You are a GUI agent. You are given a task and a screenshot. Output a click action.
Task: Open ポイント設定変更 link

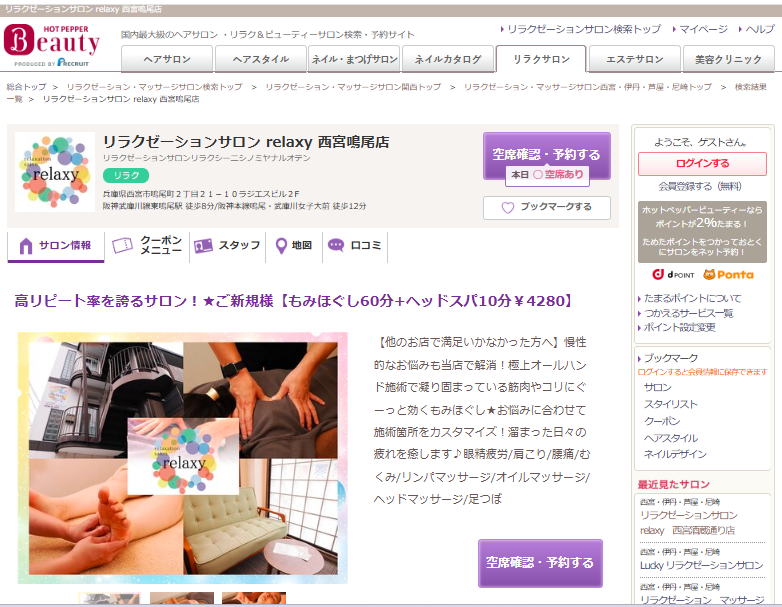[x=679, y=327]
